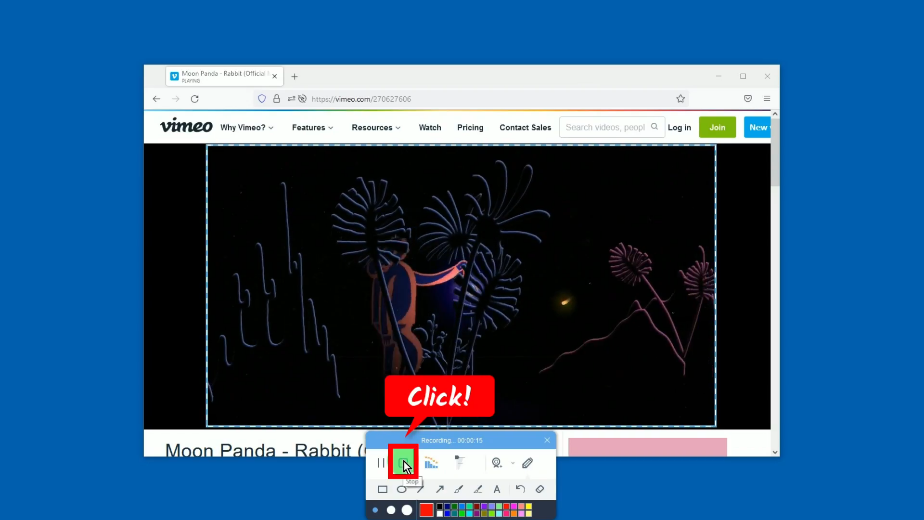Open the Watch page link

click(430, 127)
